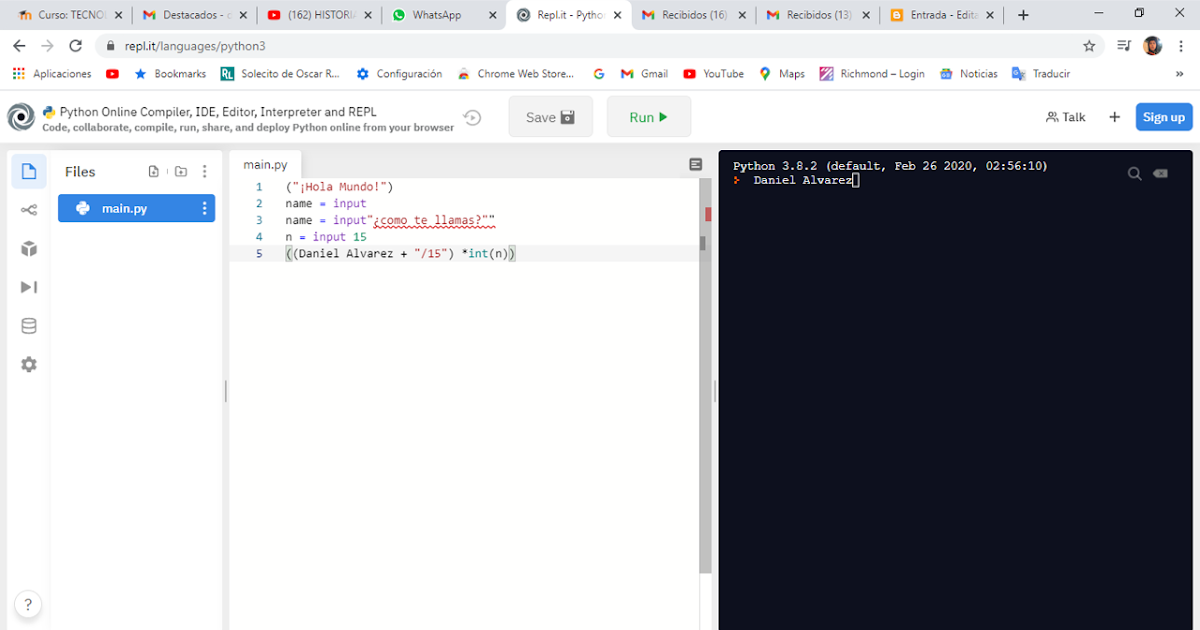Open the version control sidebar panel
This screenshot has height=630, width=1200.
[29, 209]
